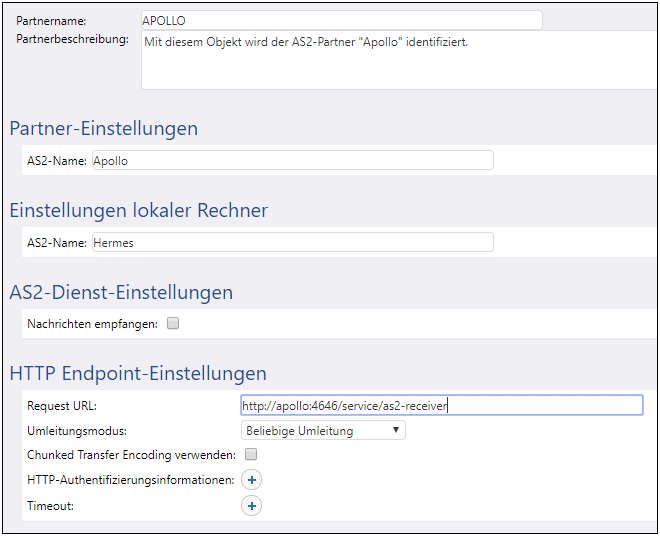This screenshot has width=660, height=536.
Task: Click the AS2-Dienst-Einstellungen section heading
Action: click(x=121, y=292)
